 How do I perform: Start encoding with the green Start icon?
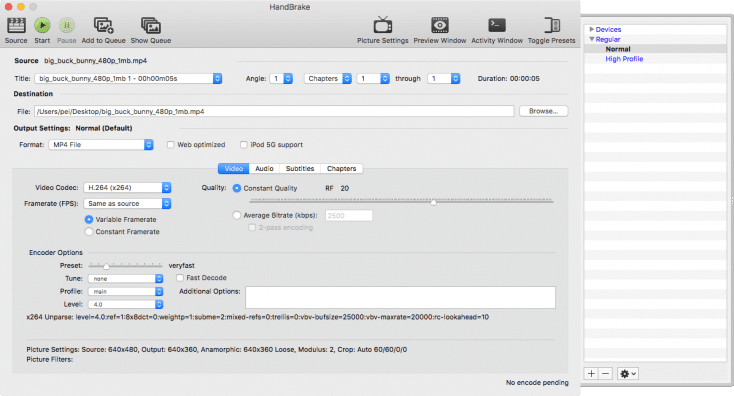click(42, 25)
